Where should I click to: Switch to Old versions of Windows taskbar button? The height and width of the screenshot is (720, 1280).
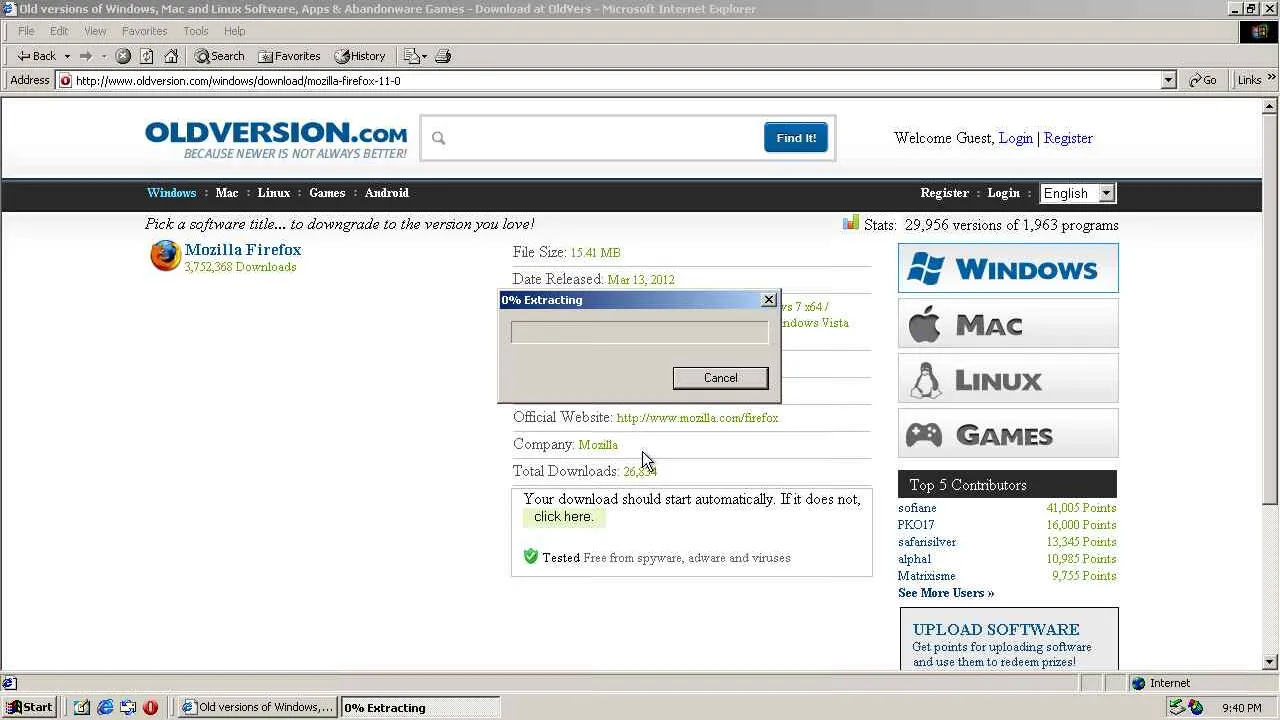258,707
